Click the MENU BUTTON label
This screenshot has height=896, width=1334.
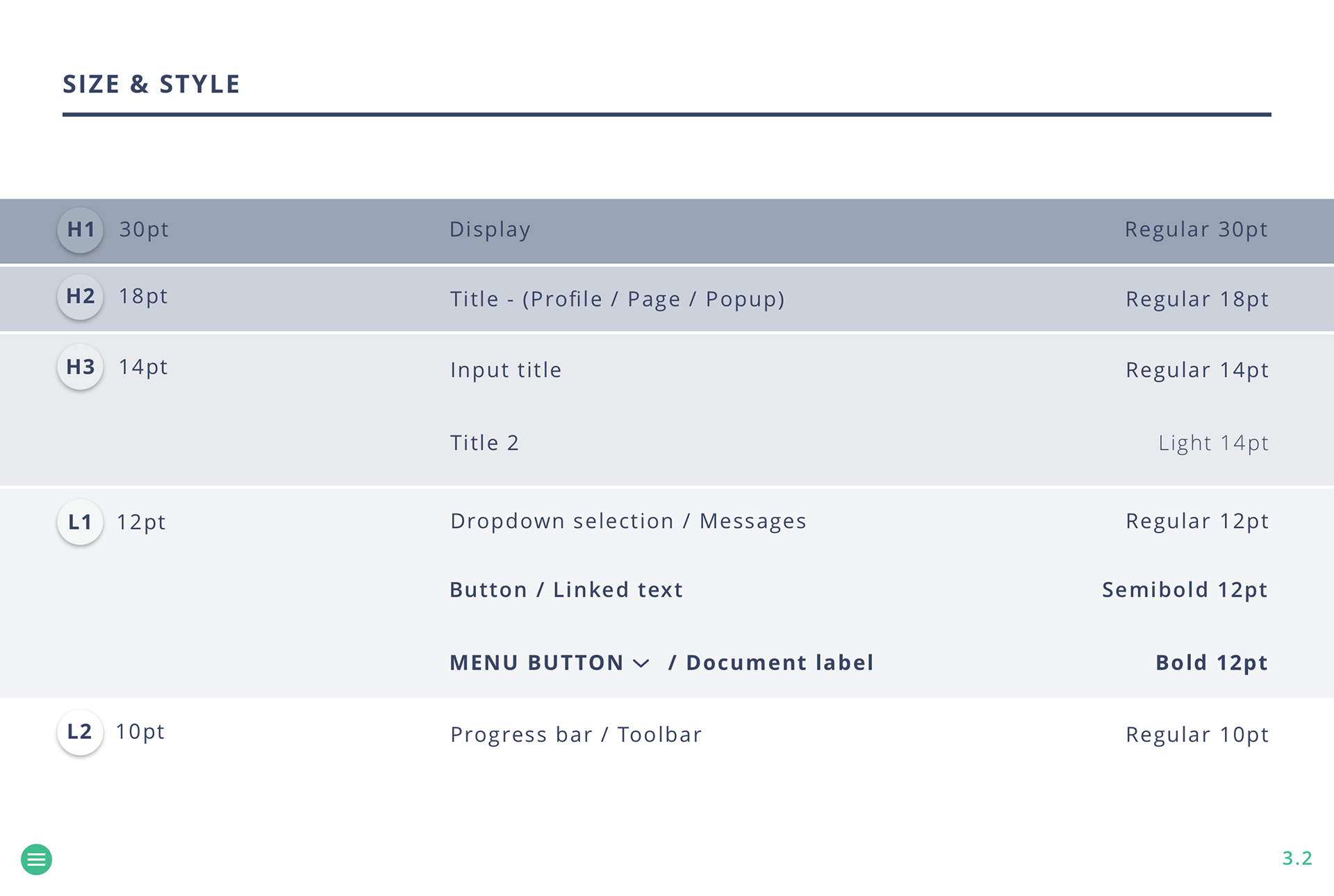pos(536,663)
